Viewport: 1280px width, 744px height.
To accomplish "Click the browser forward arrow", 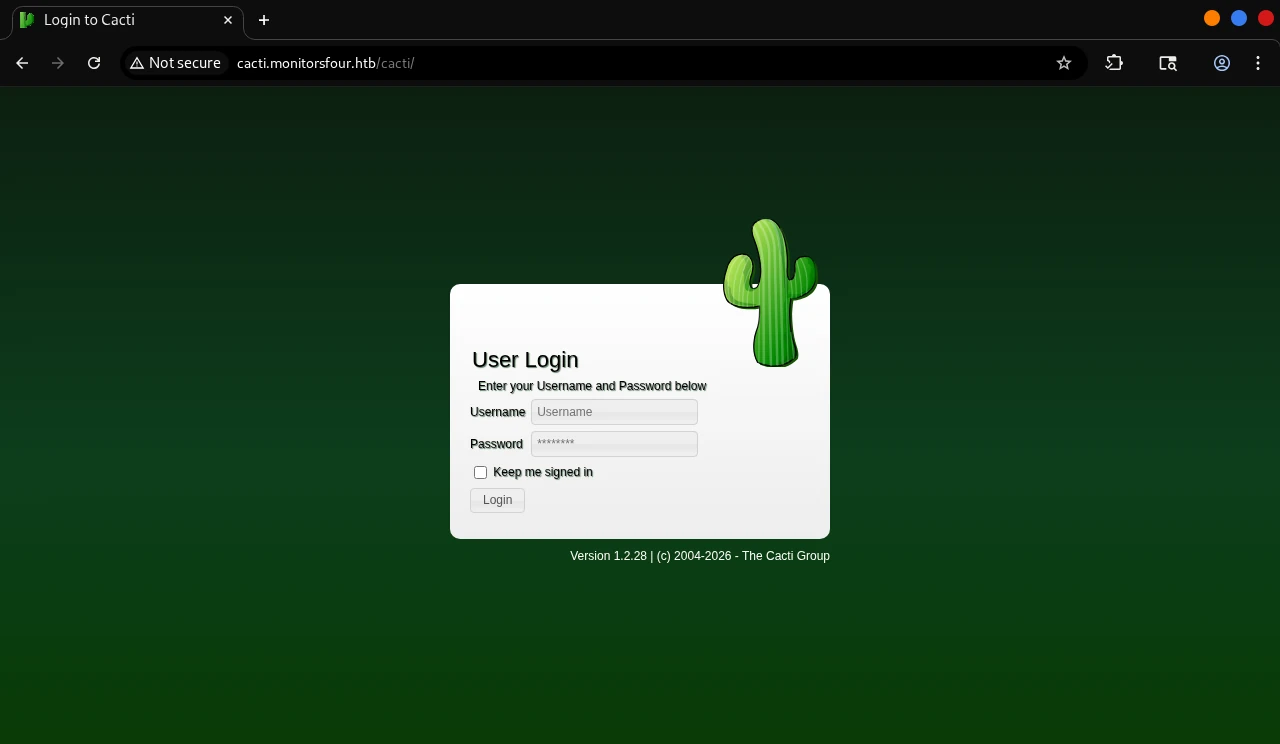I will pos(58,63).
